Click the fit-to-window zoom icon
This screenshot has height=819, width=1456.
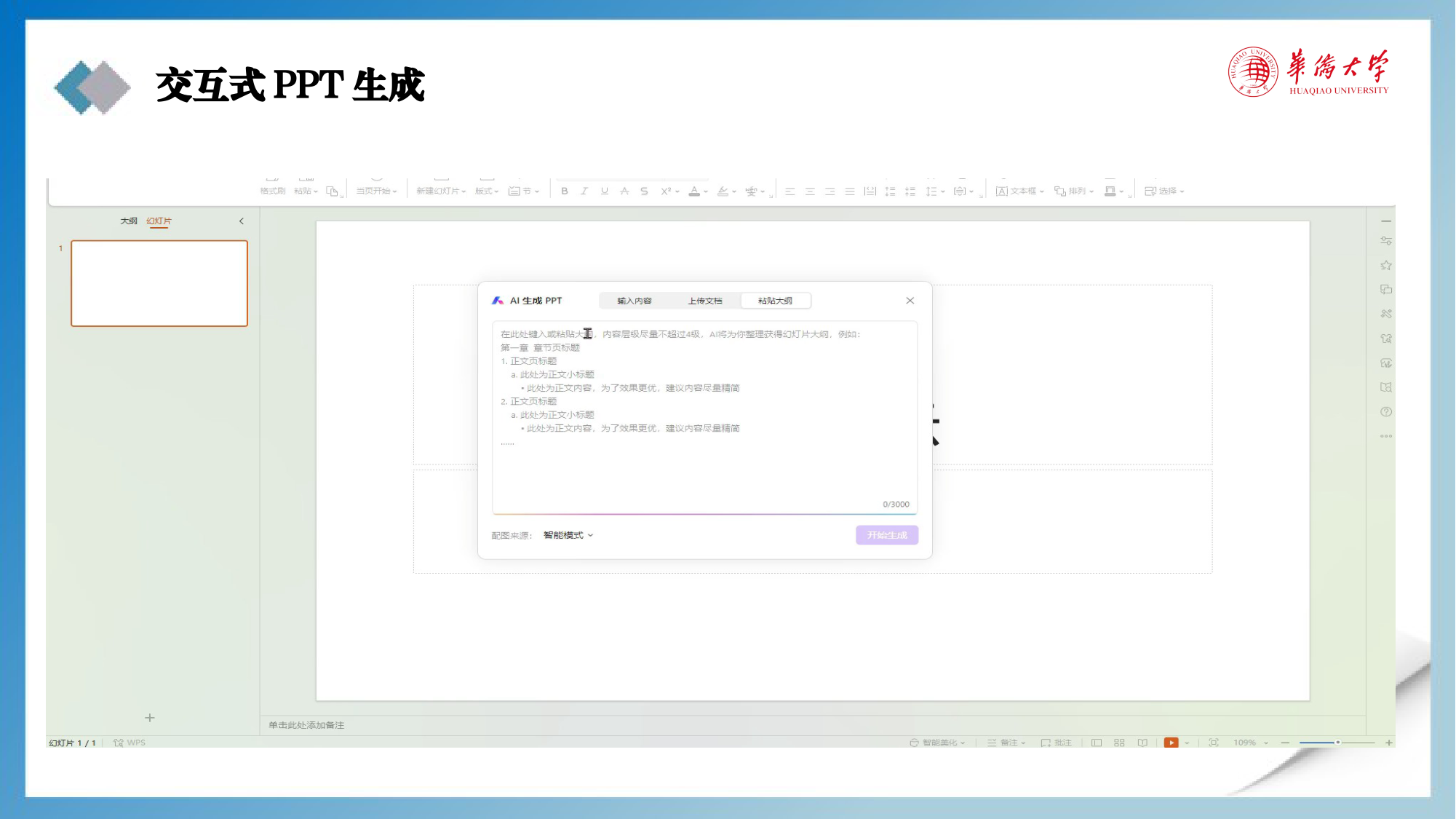[1214, 743]
